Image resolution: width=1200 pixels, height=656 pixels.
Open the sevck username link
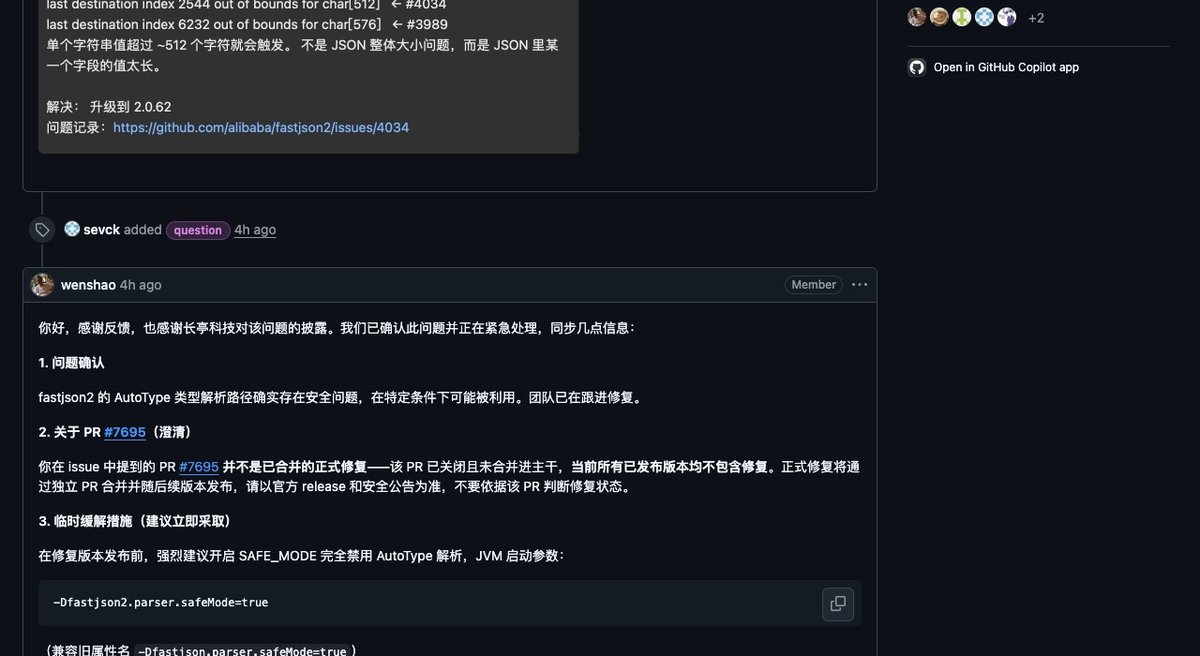tap(101, 229)
